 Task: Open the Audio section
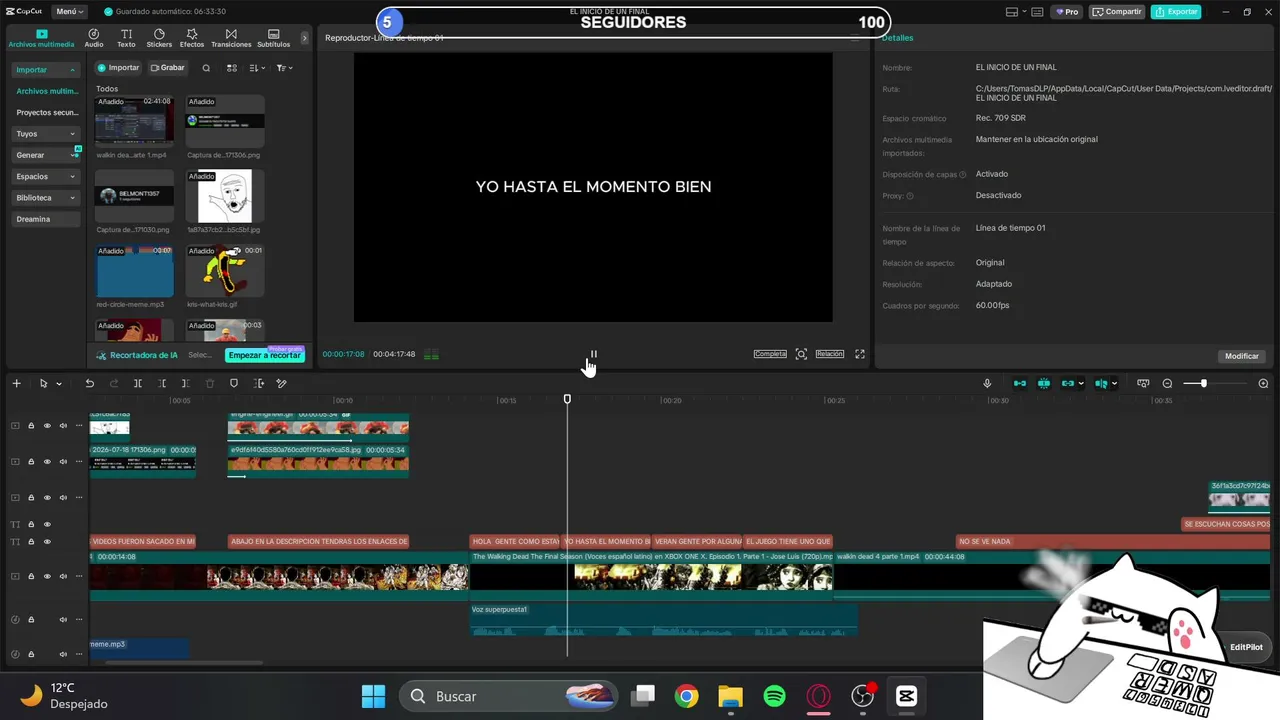[94, 38]
